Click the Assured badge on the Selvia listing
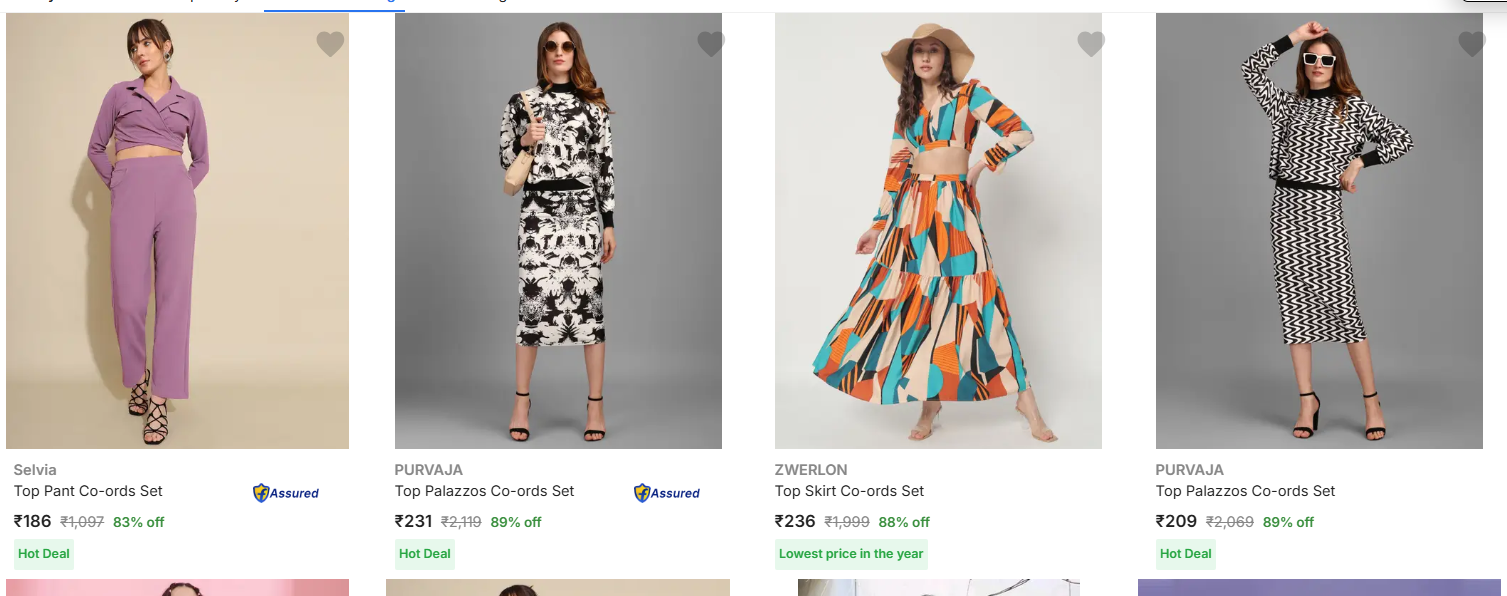The image size is (1507, 596). pyautogui.click(x=286, y=493)
